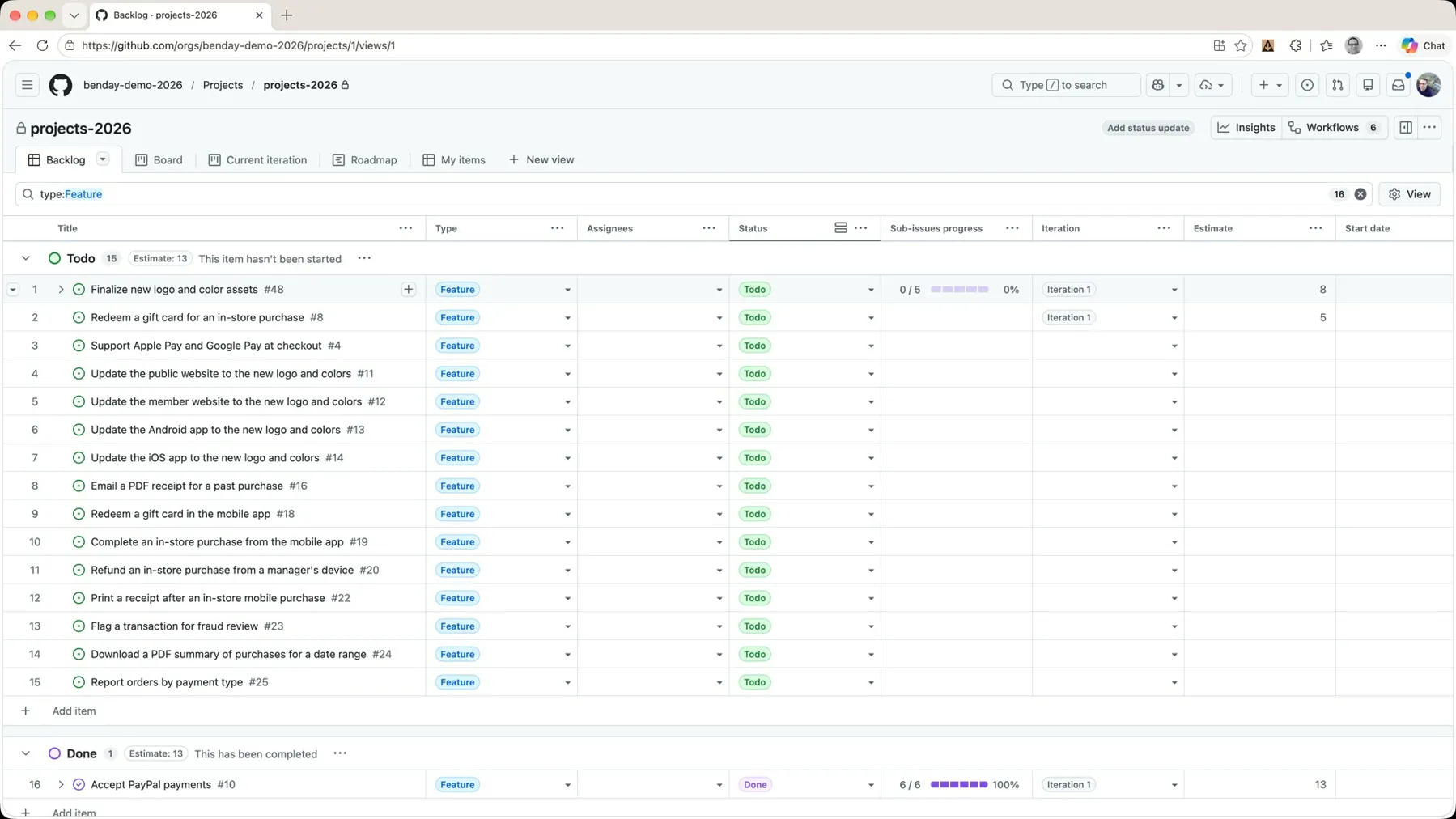Clear the type:Feature filter
Screen dimensions: 1456x819
tap(1360, 194)
